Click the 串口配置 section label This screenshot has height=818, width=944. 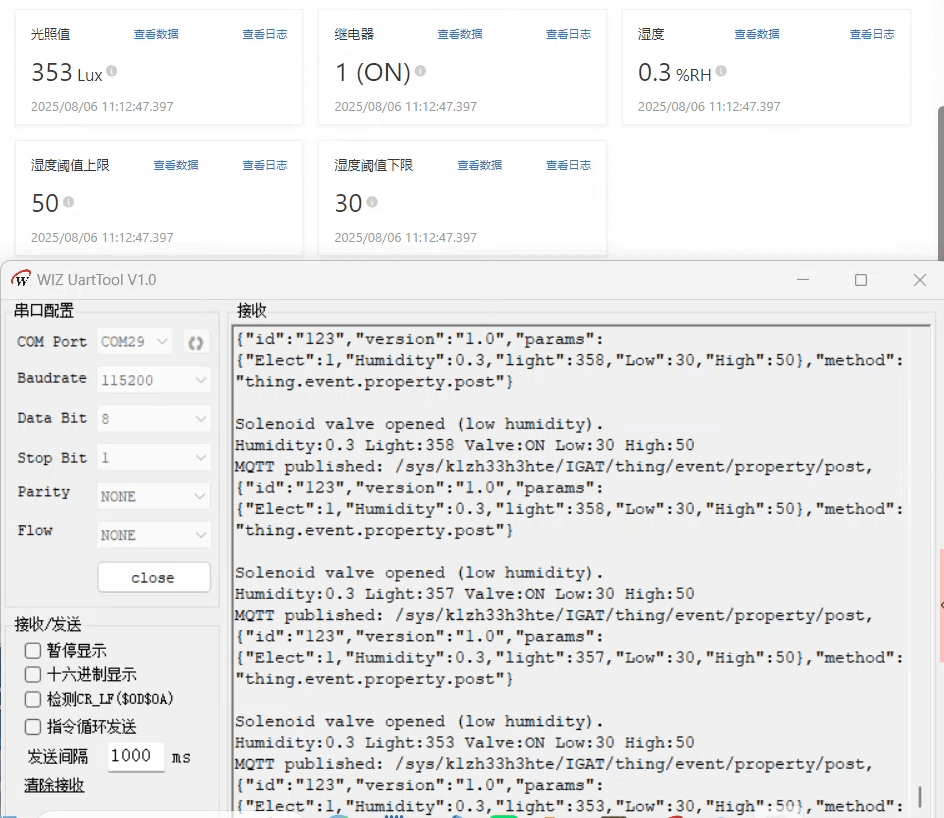click(x=44, y=311)
